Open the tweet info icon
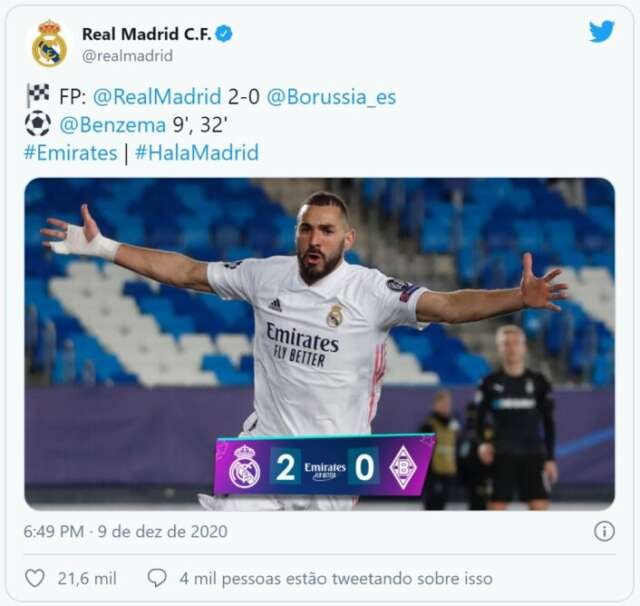The width and height of the screenshot is (640, 606). point(604,531)
